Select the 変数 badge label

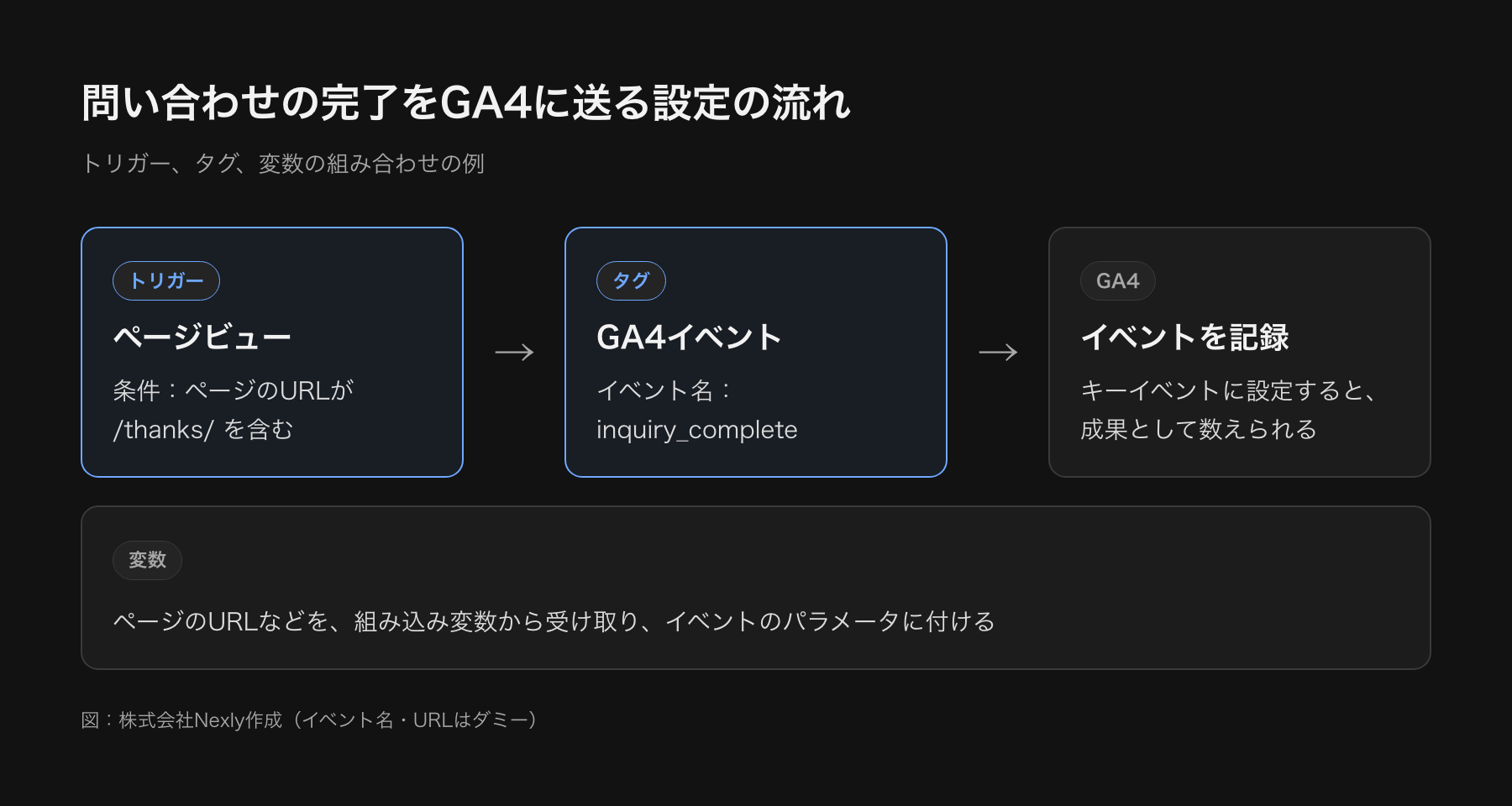147,561
